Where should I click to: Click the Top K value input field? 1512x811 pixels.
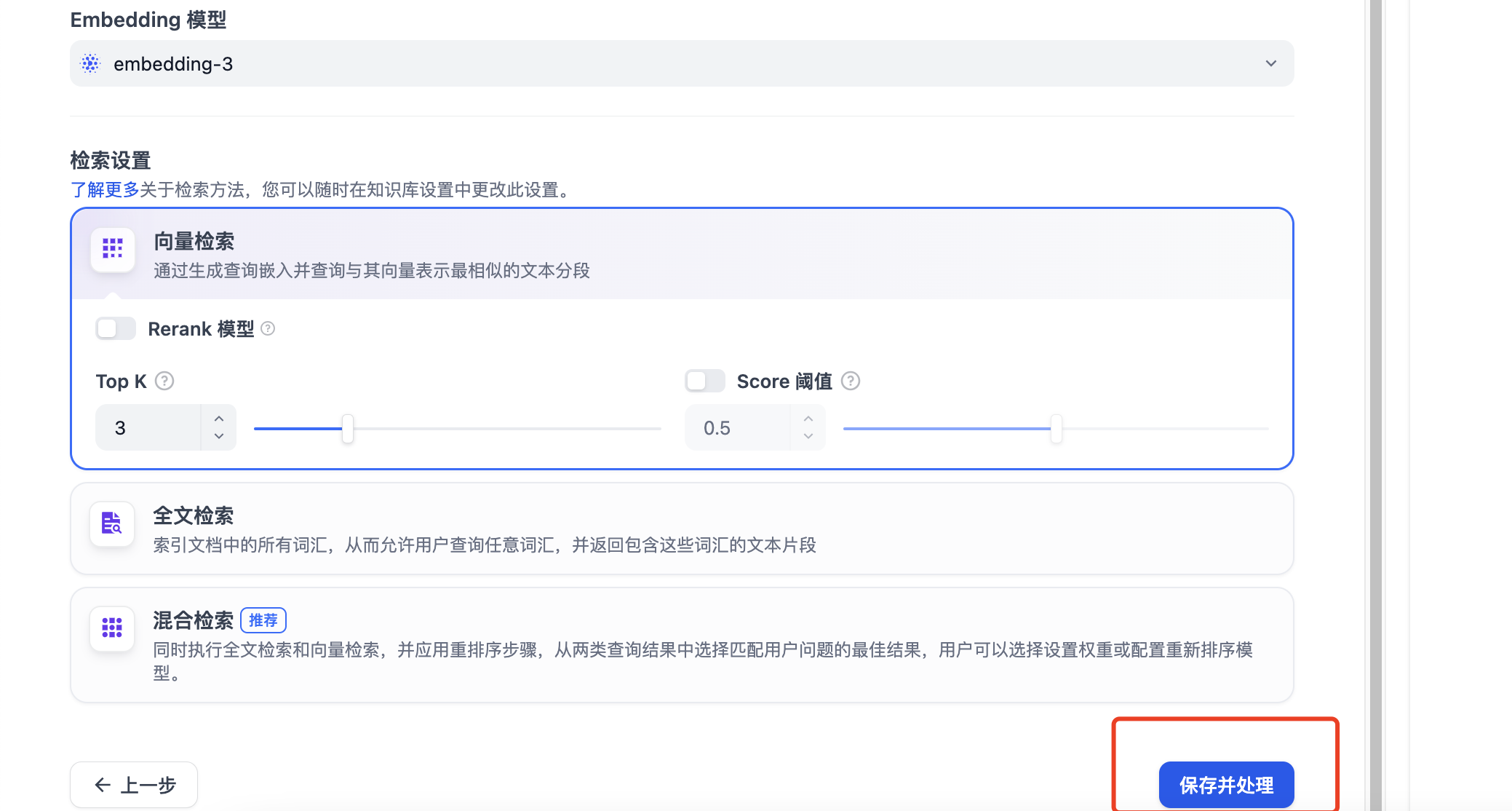(x=149, y=428)
